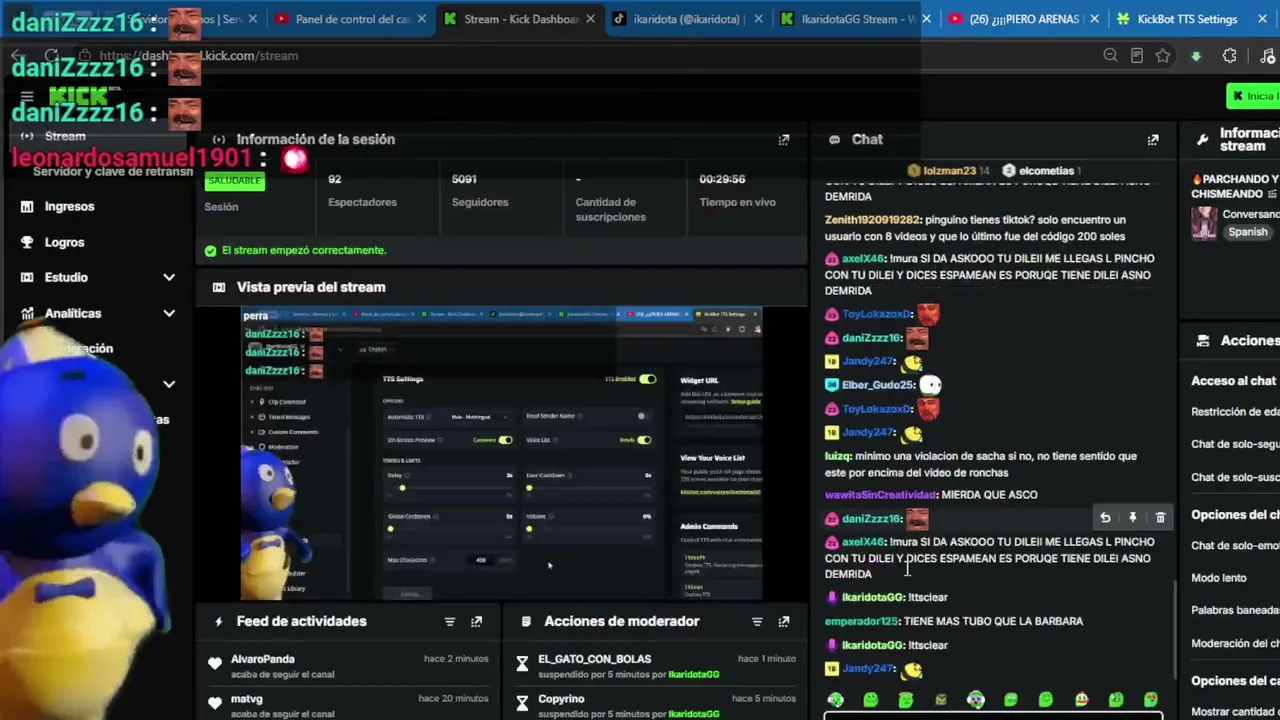Click the Modo lento chat option
1280x720 pixels.
[1219, 578]
